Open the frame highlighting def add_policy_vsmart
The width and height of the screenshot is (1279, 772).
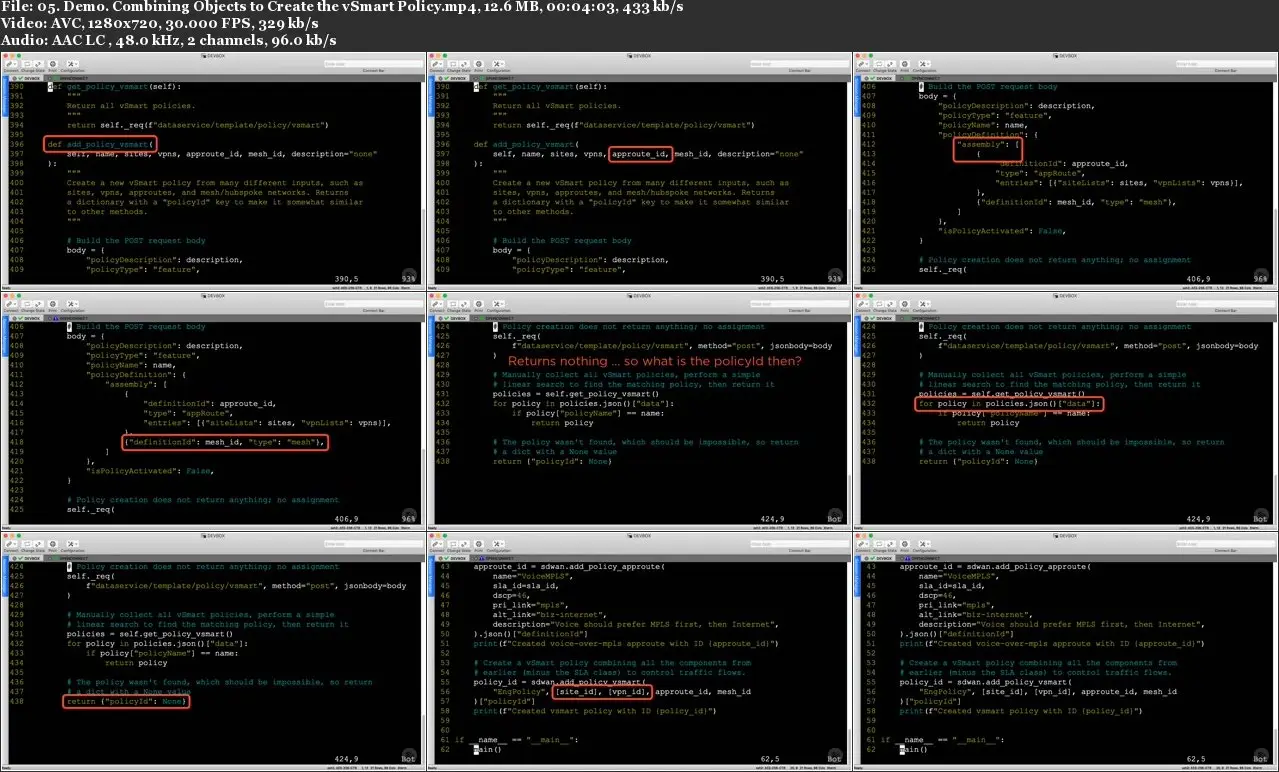pyautogui.click(x=213, y=170)
